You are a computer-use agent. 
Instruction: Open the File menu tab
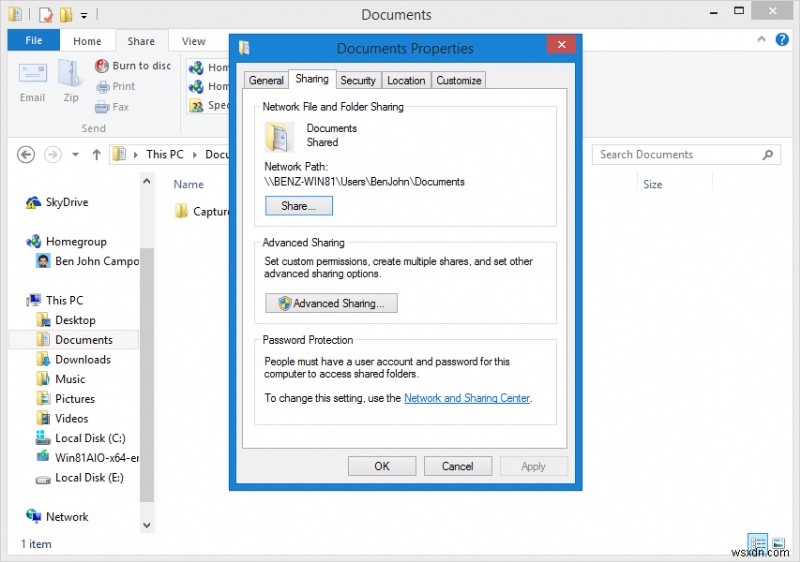(34, 40)
